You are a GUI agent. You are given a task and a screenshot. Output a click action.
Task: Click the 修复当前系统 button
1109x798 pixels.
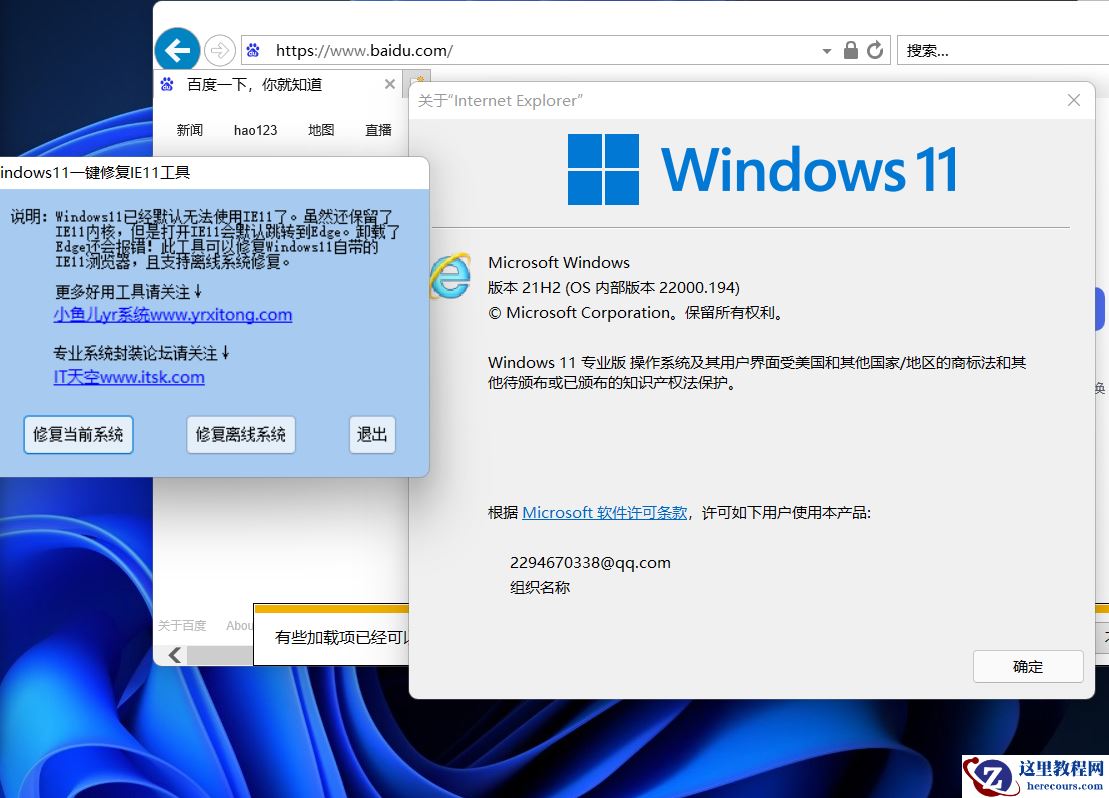click(x=78, y=434)
